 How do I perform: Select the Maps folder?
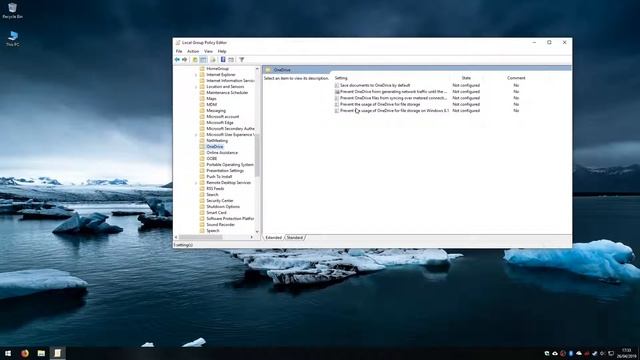[x=208, y=99]
